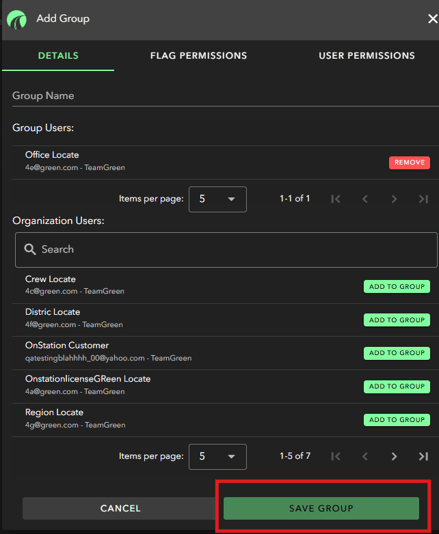Jump to last page of Organization Users
Image resolution: width=439 pixels, height=534 pixels.
tap(423, 456)
